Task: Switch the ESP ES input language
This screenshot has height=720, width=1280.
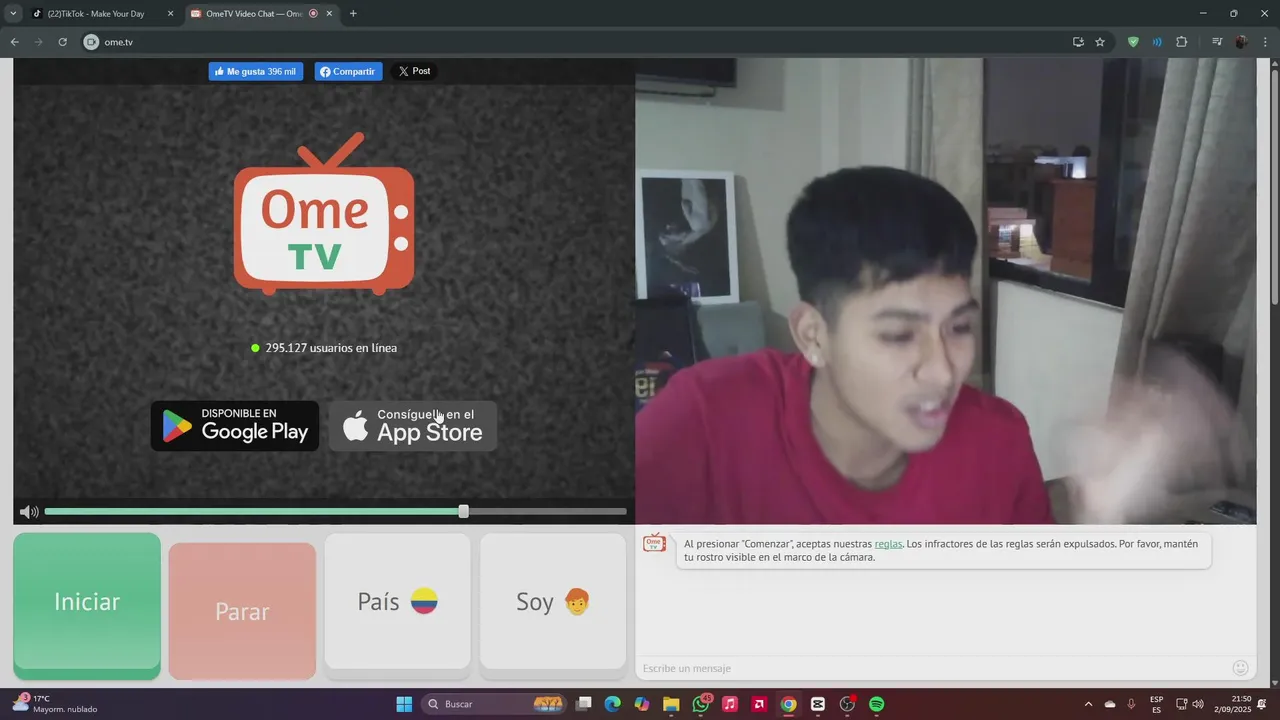Action: tap(1157, 704)
